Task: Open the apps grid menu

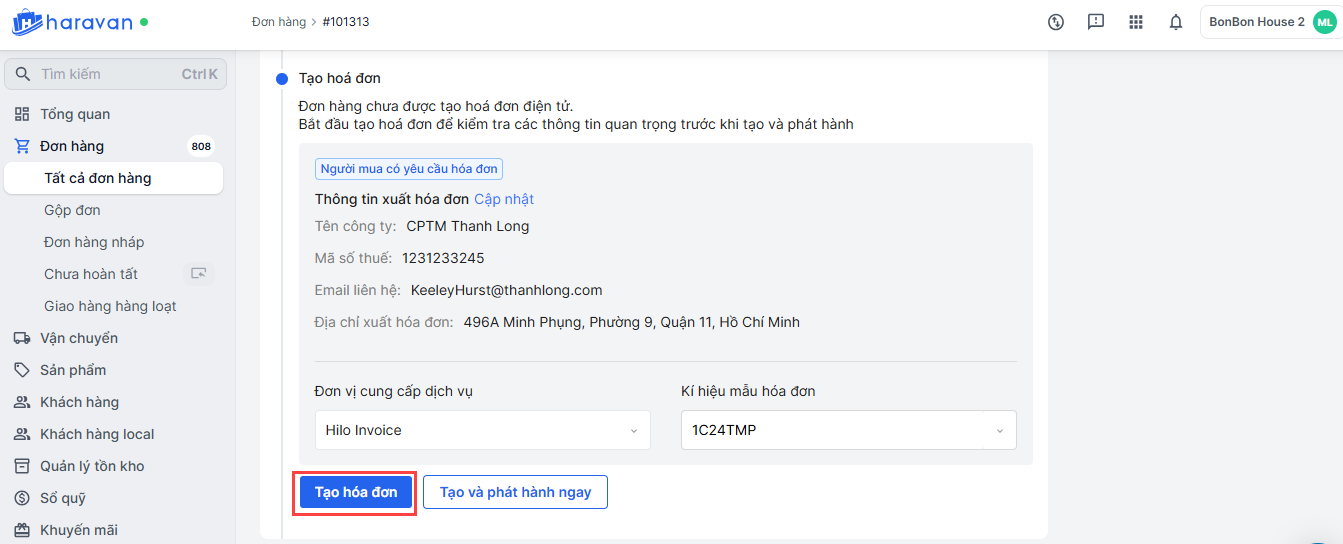Action: tap(1136, 22)
